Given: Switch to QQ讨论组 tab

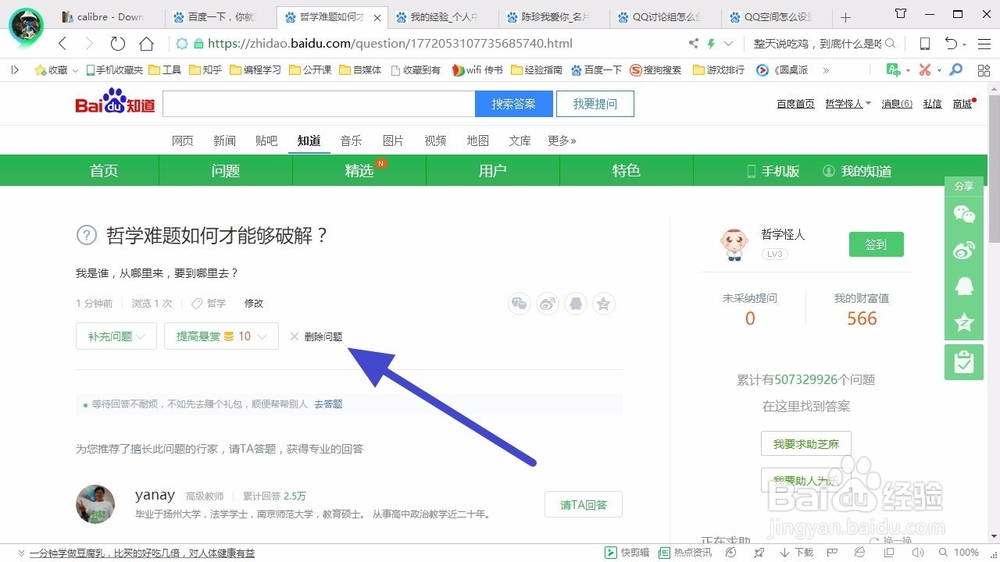Looking at the screenshot, I should tap(666, 17).
